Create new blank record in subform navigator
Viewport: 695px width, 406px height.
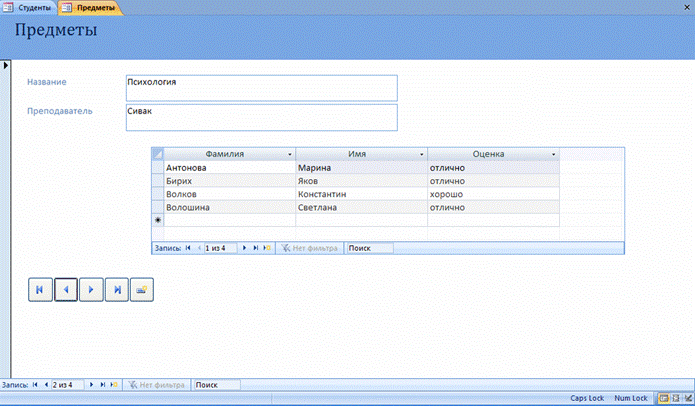coord(267,248)
